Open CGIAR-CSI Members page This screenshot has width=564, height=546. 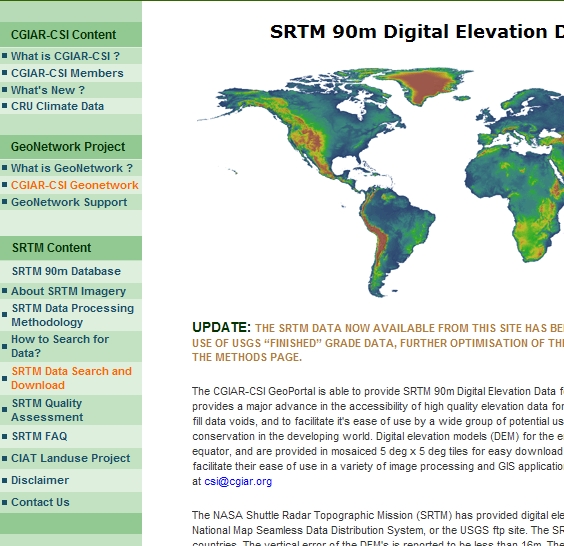[67, 73]
